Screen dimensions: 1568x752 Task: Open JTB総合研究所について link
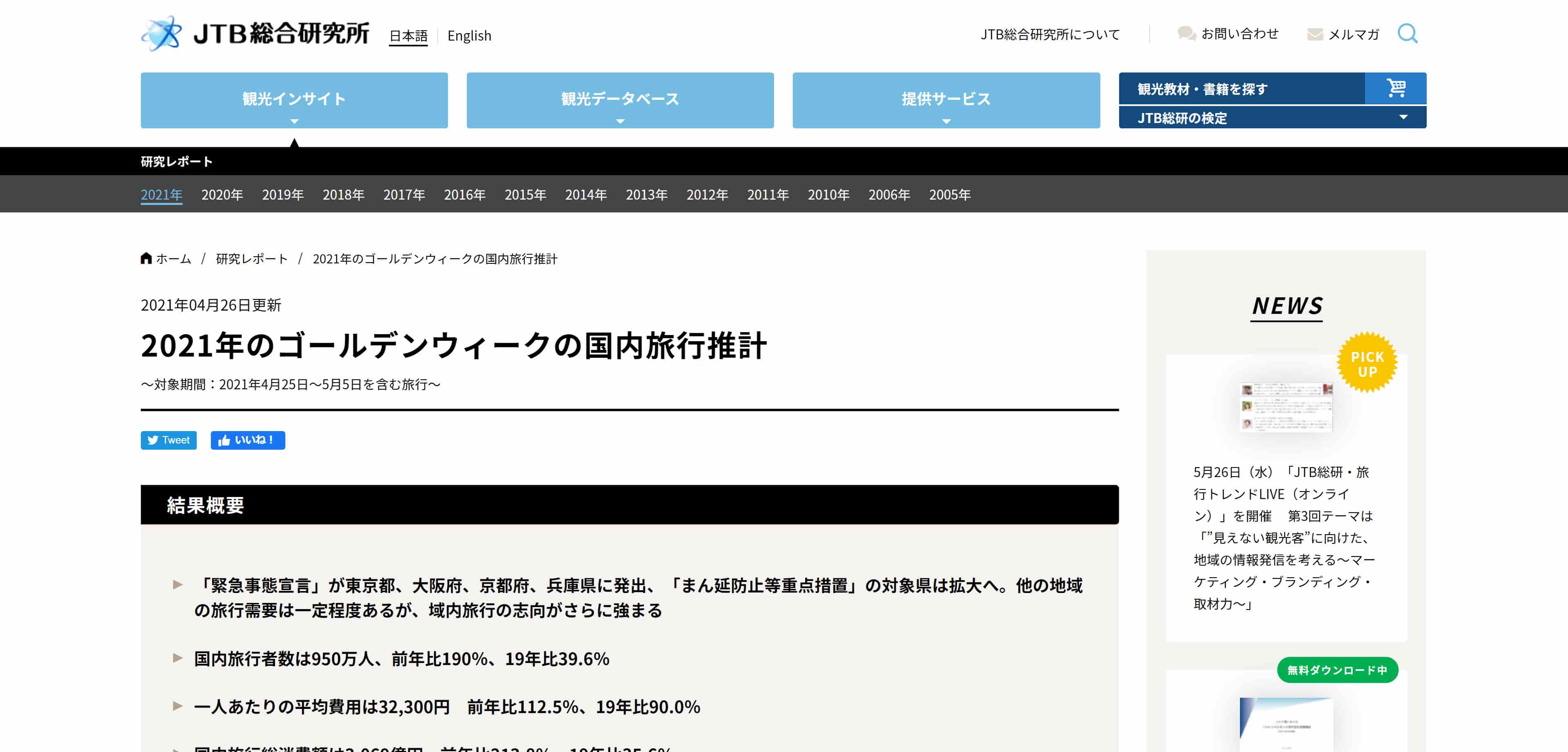[x=1049, y=35]
